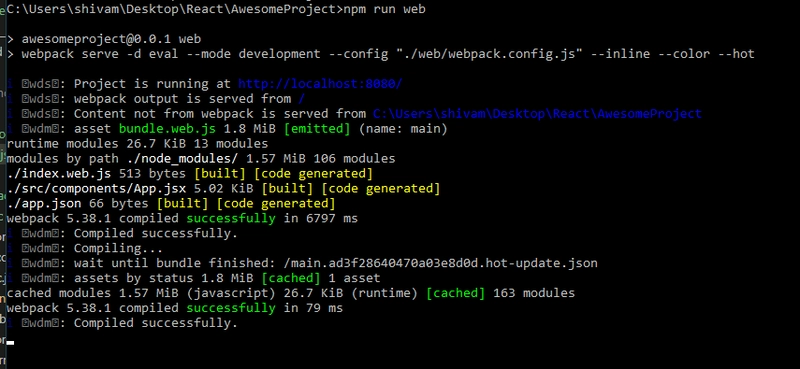Click the blue AwesomeProject content path

tap(537, 114)
